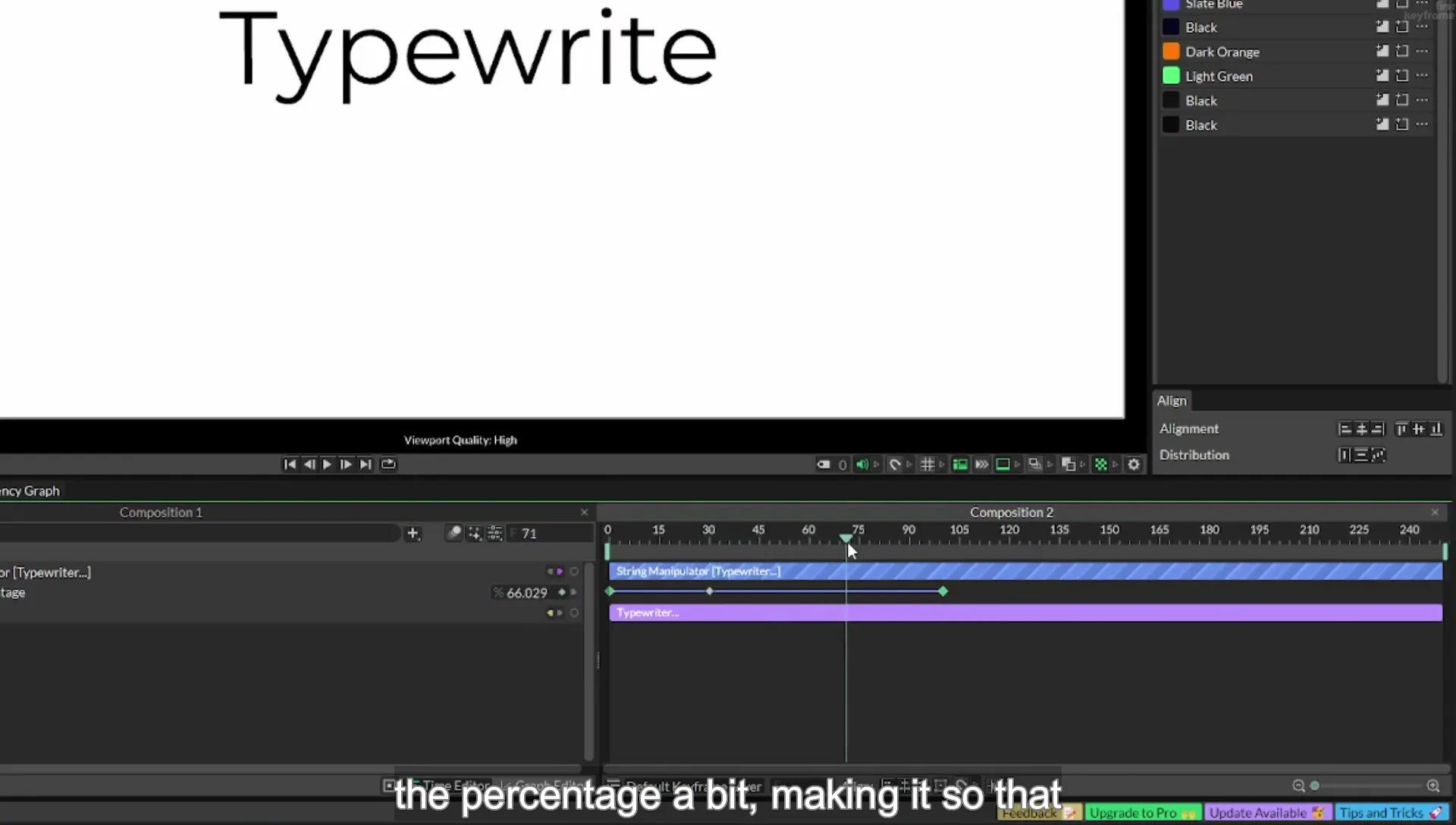
Task: Open the dropdown arrow beside the grid icon
Action: 942,464
